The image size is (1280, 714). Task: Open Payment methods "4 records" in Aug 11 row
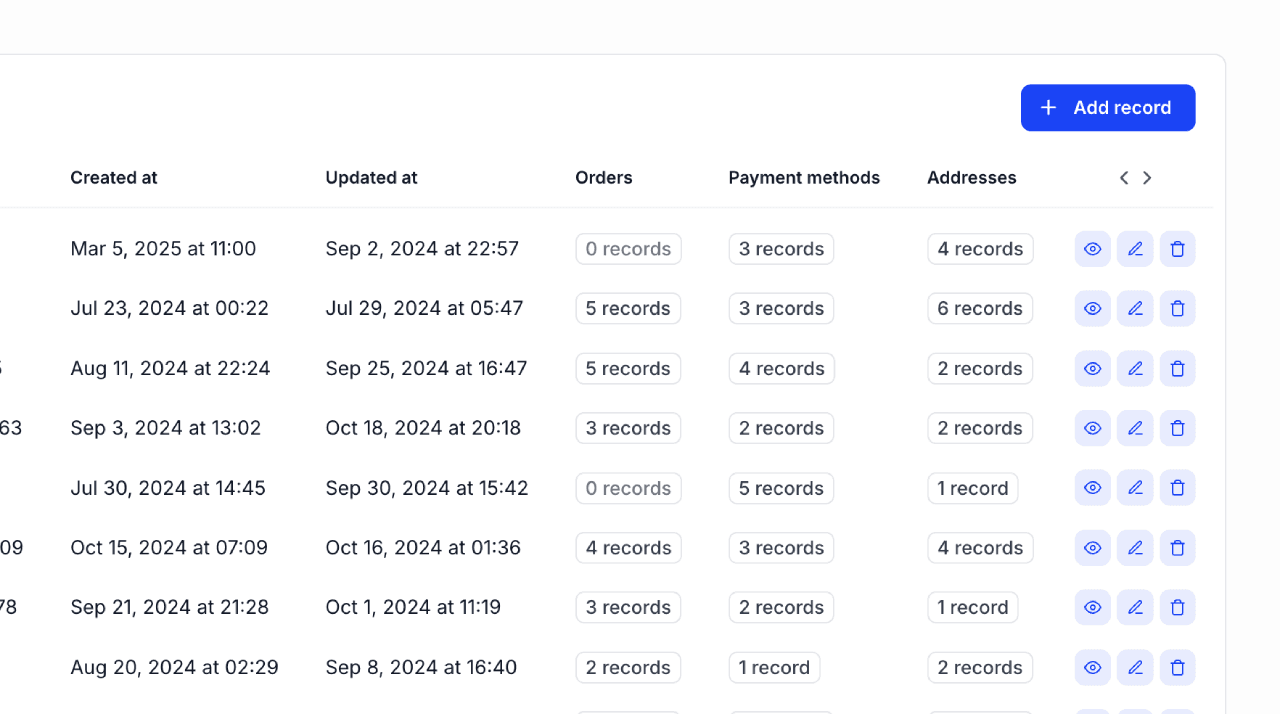click(x=781, y=369)
